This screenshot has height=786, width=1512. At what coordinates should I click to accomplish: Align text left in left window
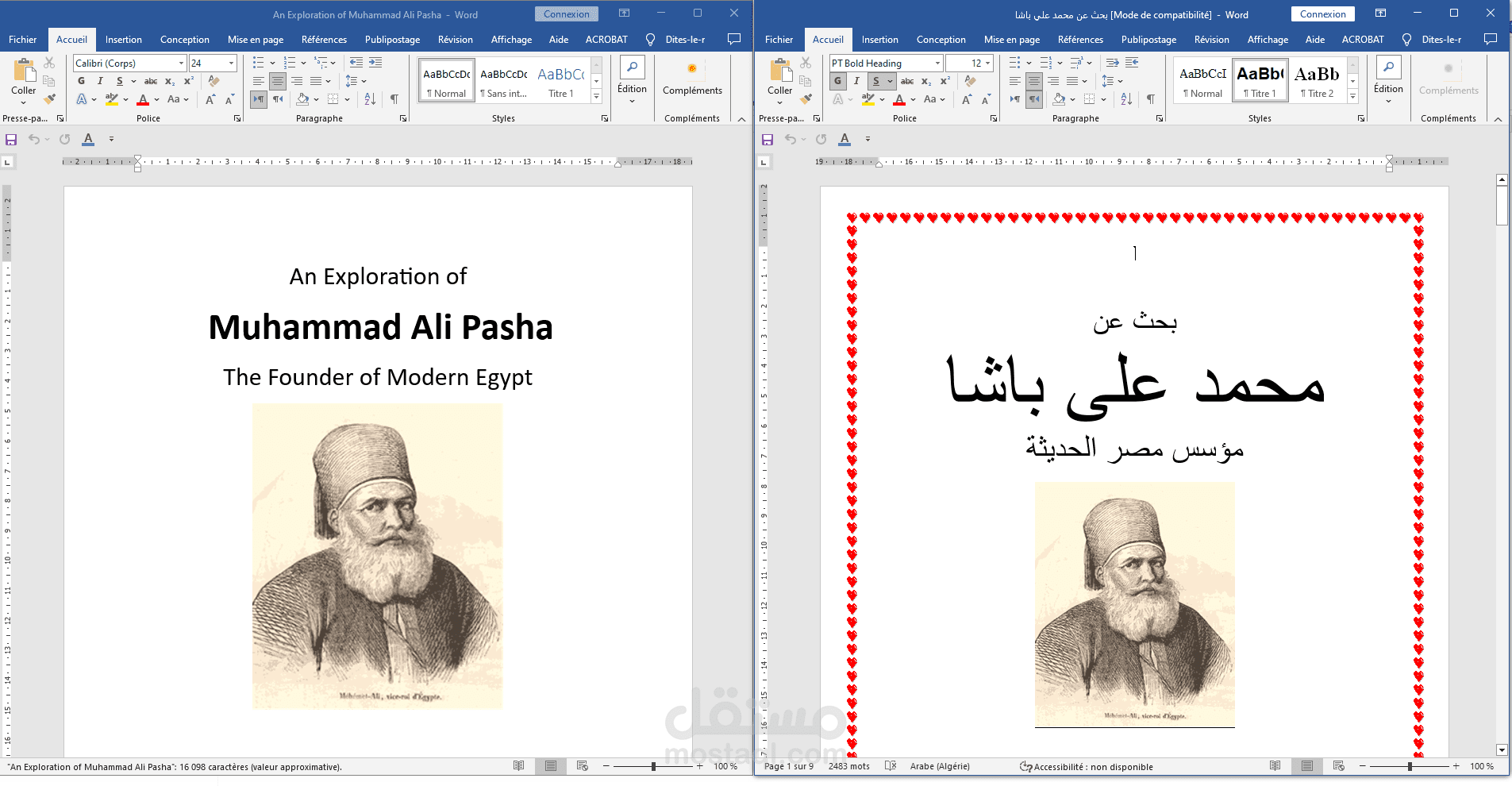click(x=259, y=81)
